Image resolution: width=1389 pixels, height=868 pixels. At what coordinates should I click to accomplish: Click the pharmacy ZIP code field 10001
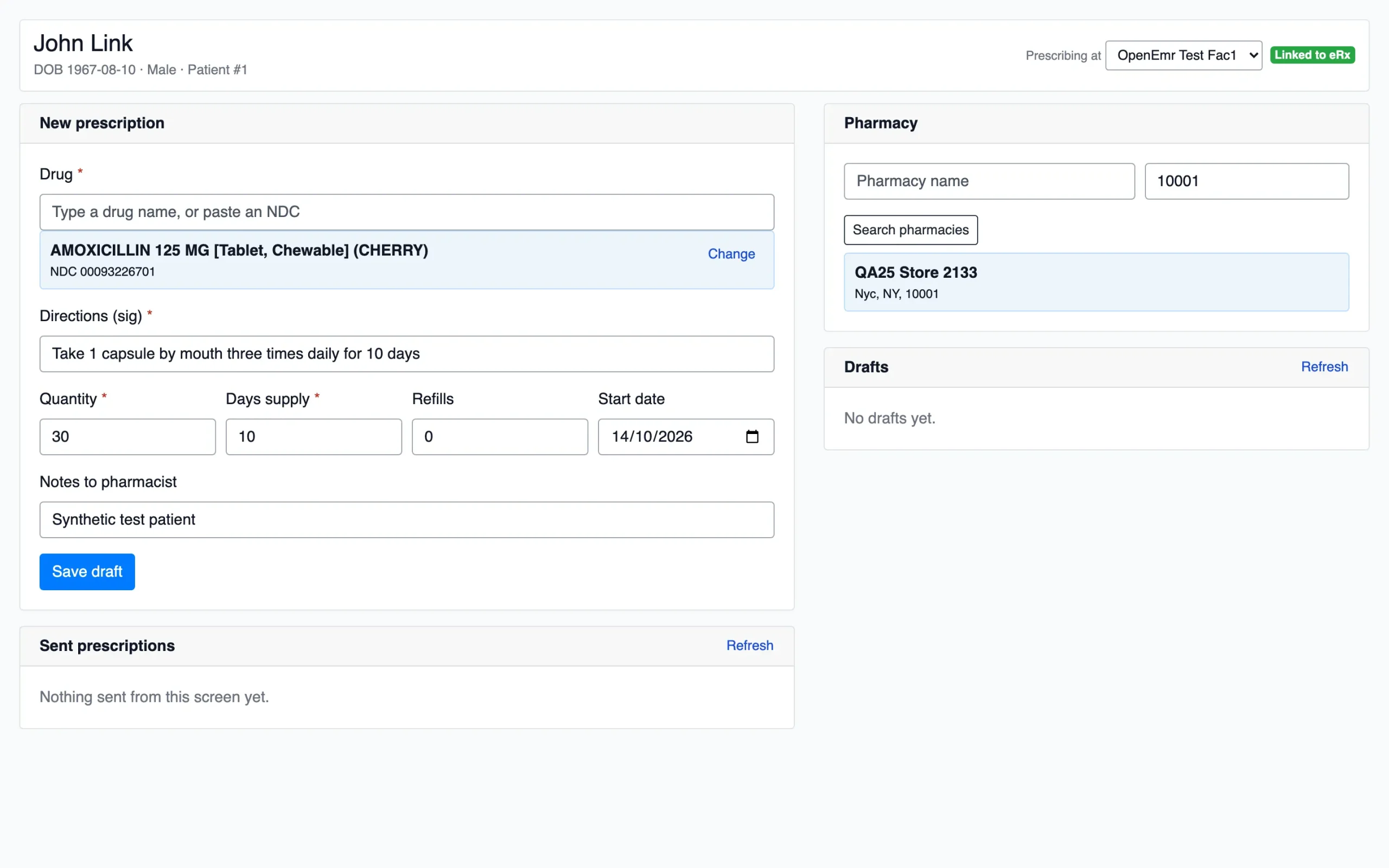[x=1247, y=181]
